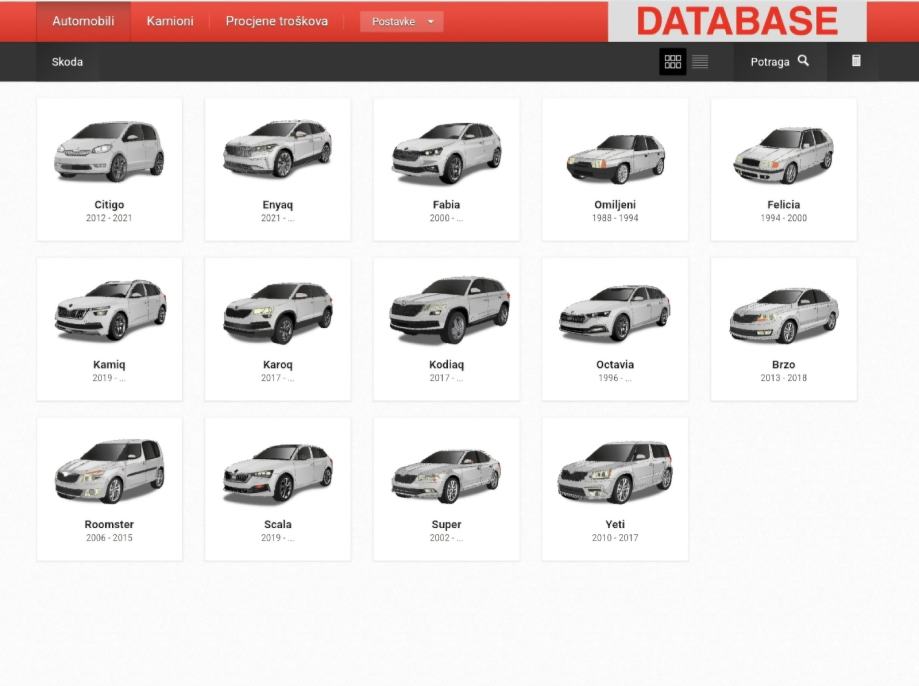Screen dimensions: 919x686
Task: Select the Karoq car image
Action: (278, 313)
